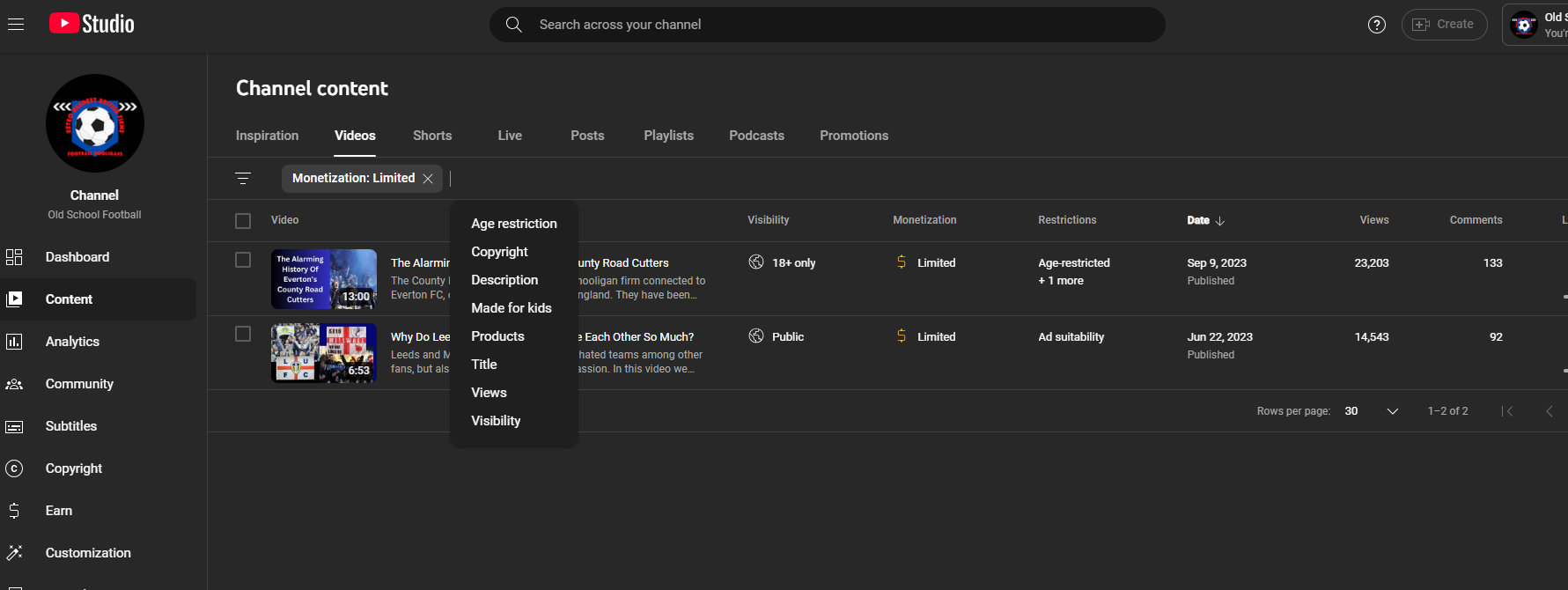
Task: Open the Help question mark icon
Action: 1377,25
